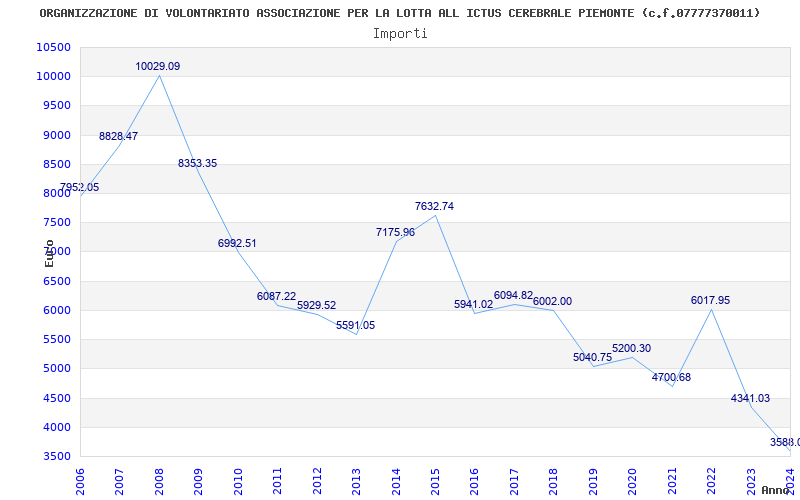Select the 5591.05 data label
800x500 pixels.
(356, 326)
